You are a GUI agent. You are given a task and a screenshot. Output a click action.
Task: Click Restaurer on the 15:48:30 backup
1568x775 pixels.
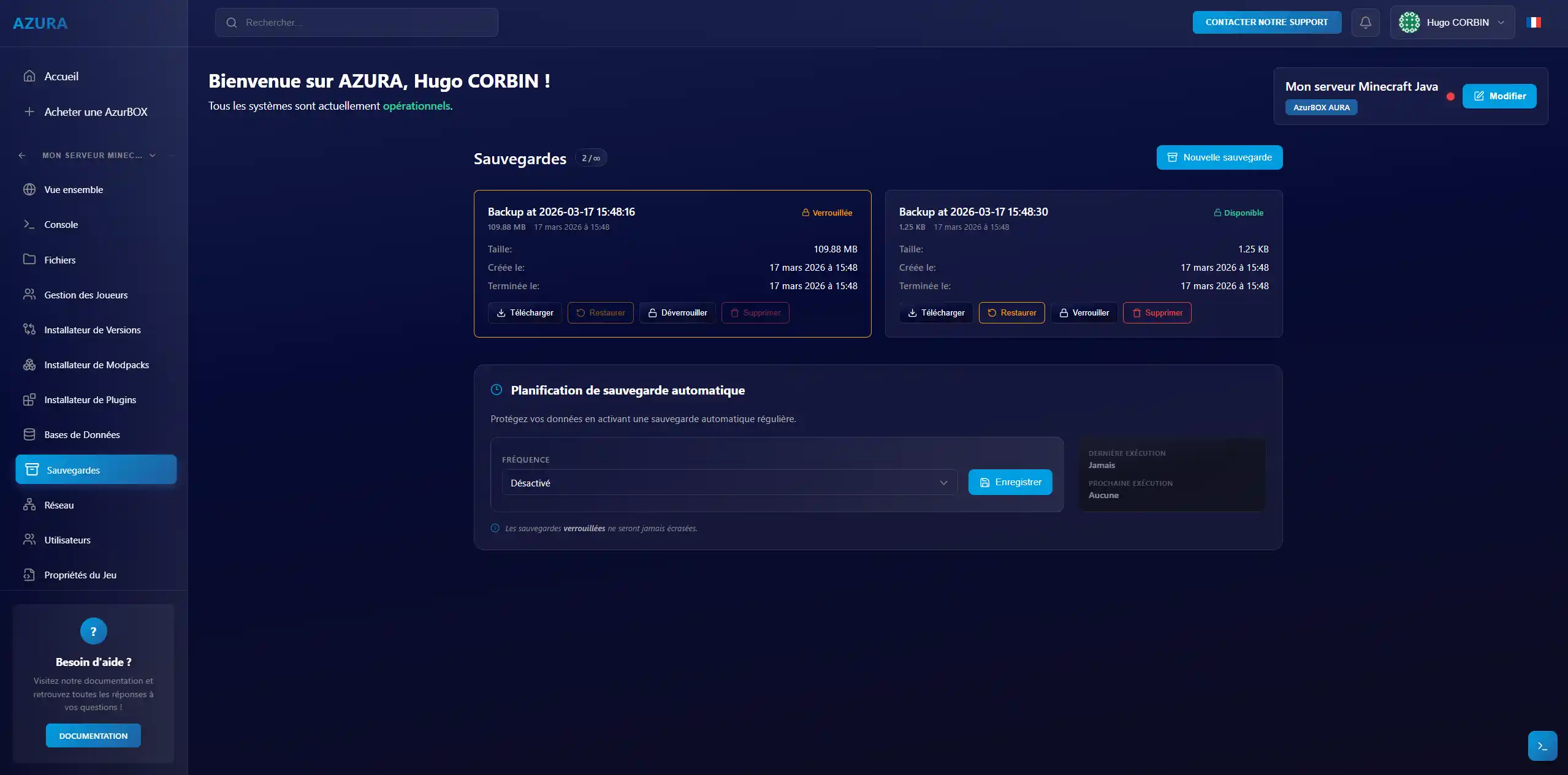(x=1011, y=313)
